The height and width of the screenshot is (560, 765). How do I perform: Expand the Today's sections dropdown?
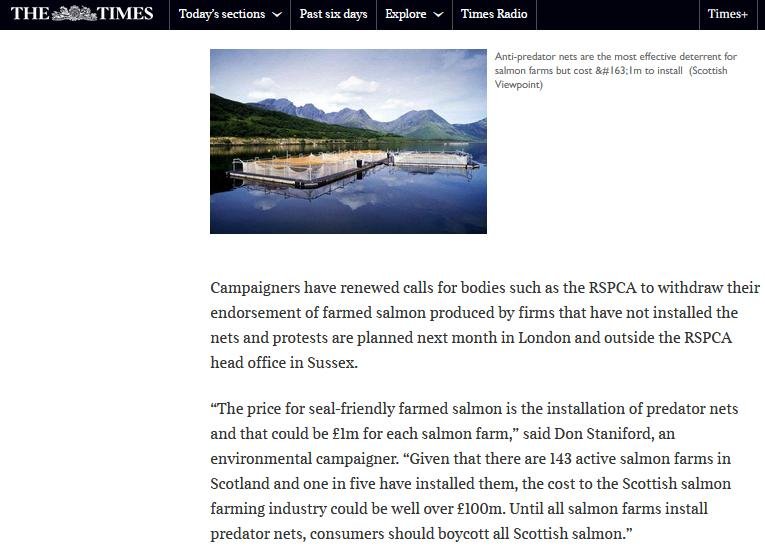pyautogui.click(x=229, y=14)
